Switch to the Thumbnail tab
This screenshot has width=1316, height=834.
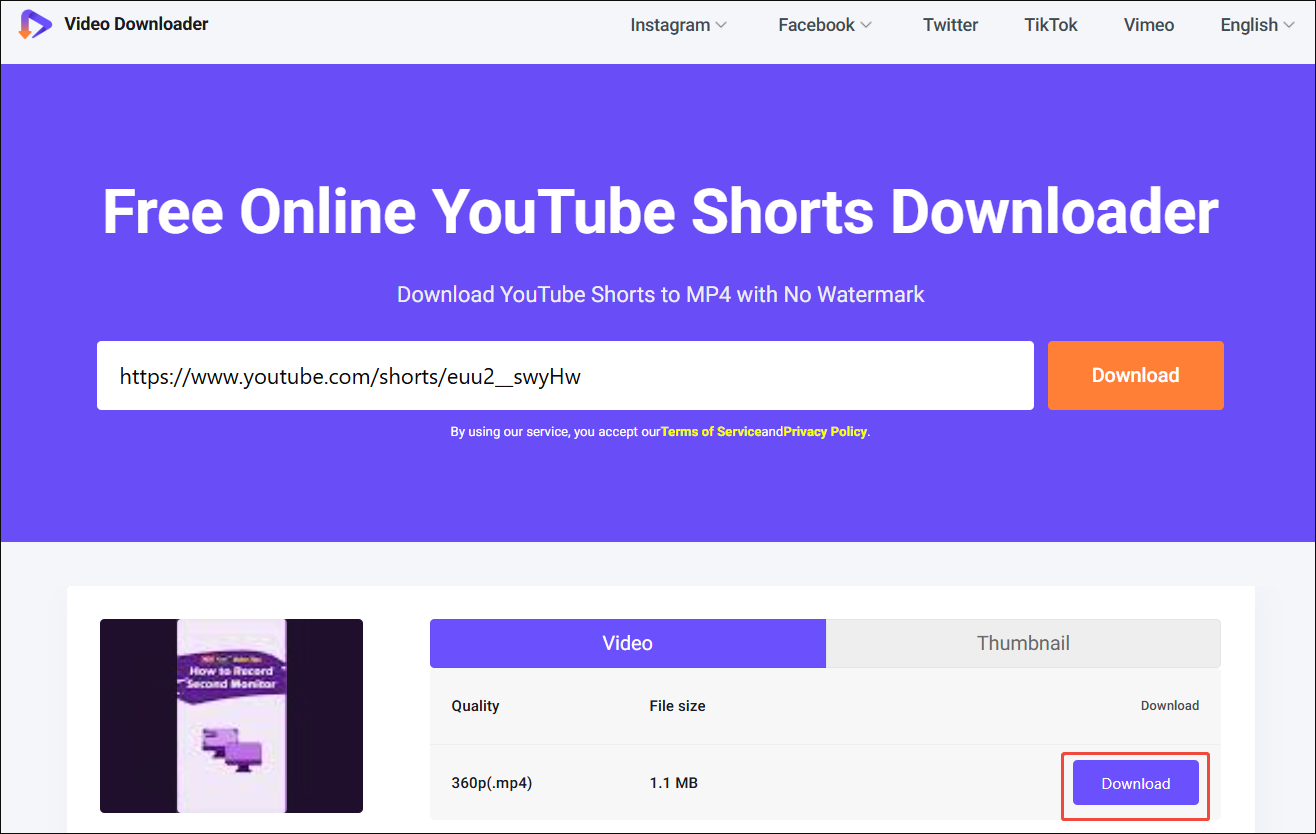coord(1023,643)
